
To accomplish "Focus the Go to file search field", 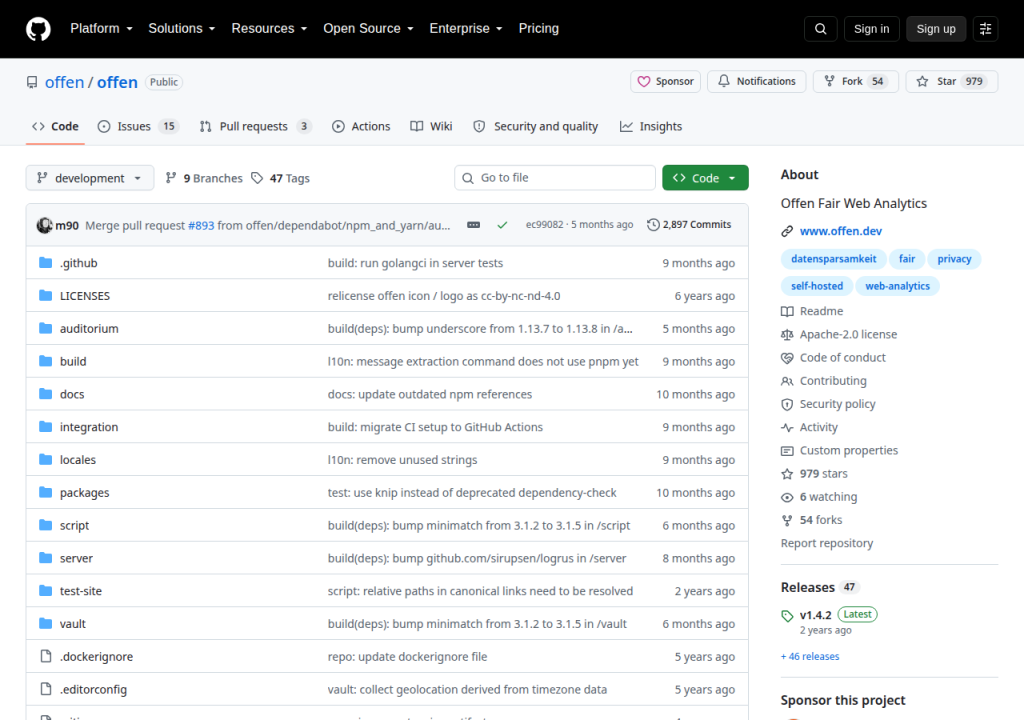I will coord(554,178).
